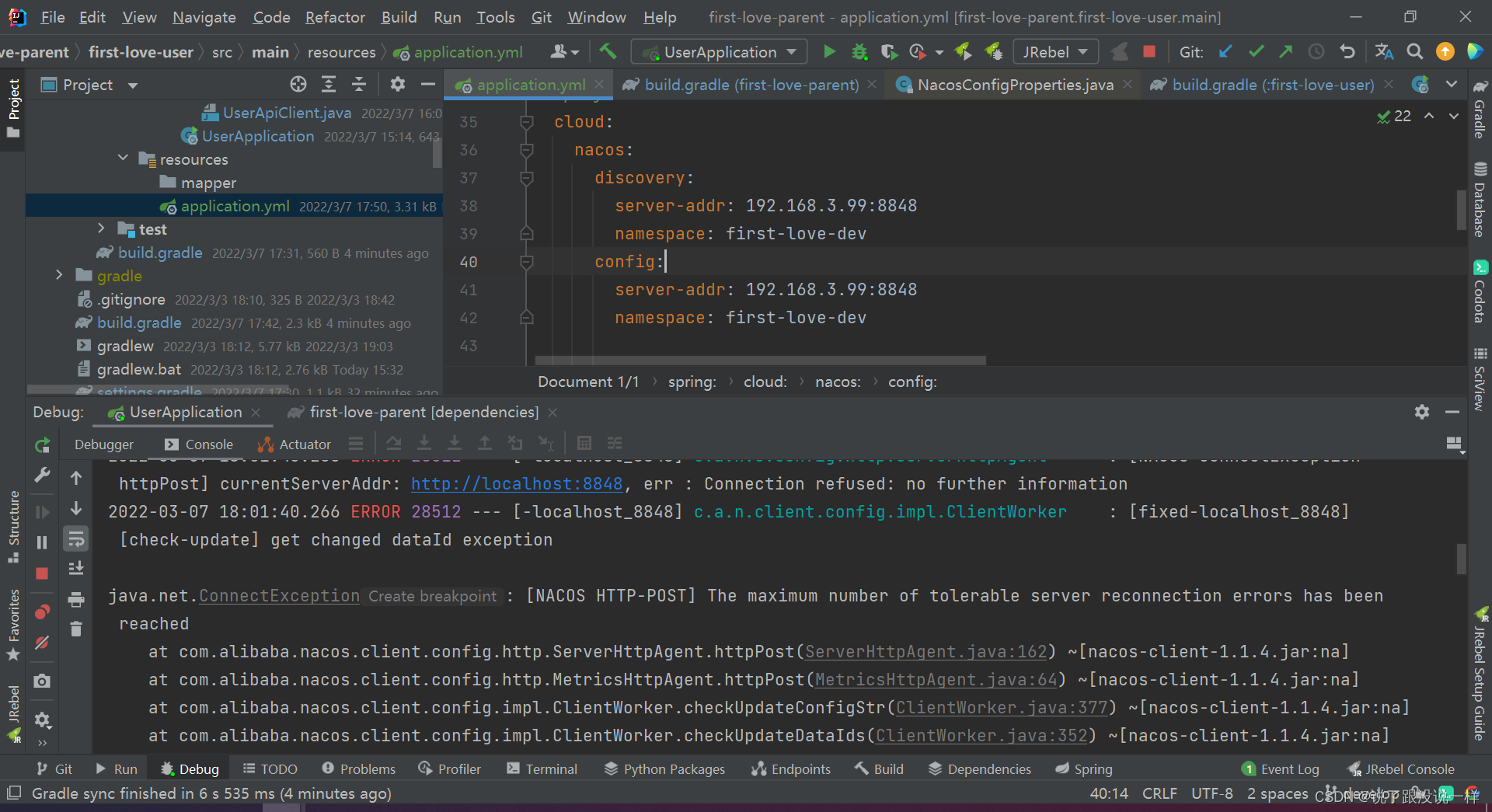
Task: Open hidden editor tabs chevron
Action: point(1452,84)
